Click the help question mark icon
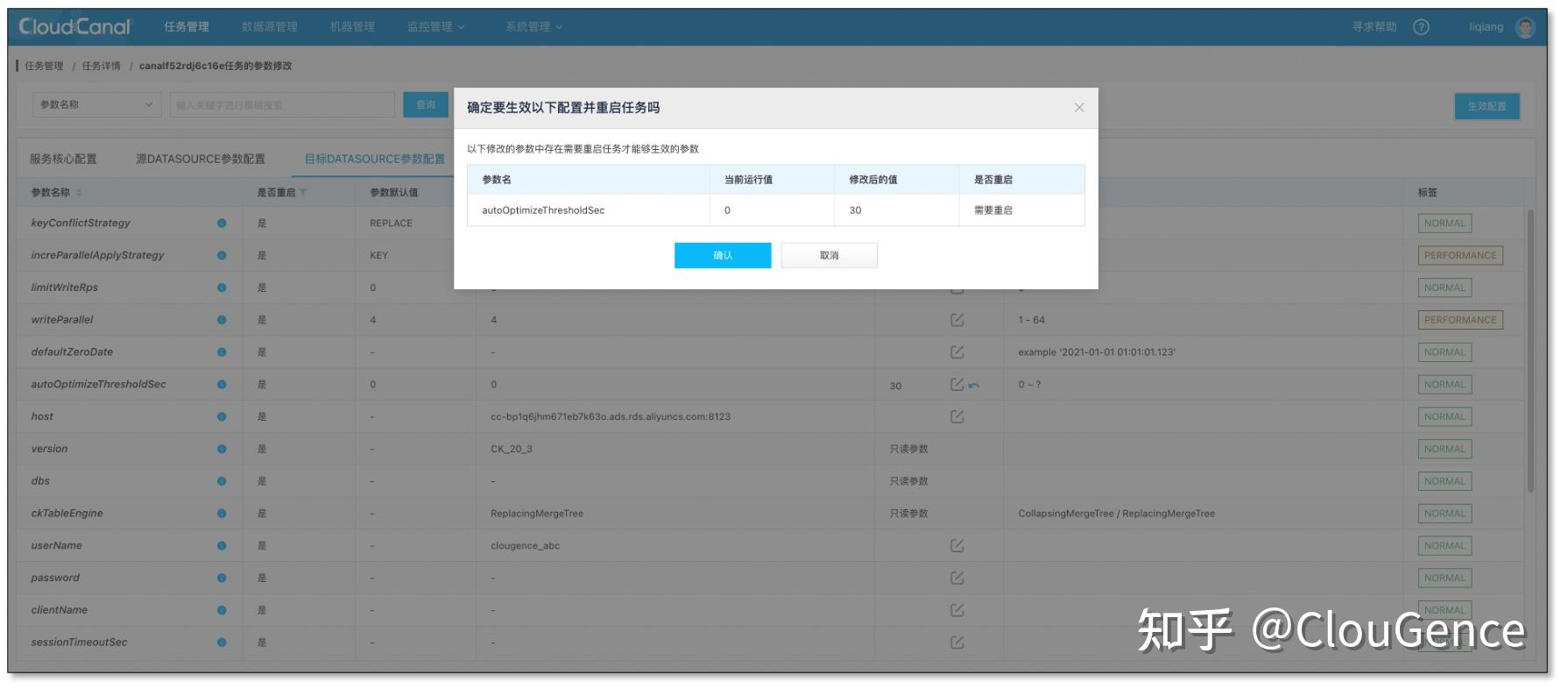1568x696 pixels. (1421, 27)
